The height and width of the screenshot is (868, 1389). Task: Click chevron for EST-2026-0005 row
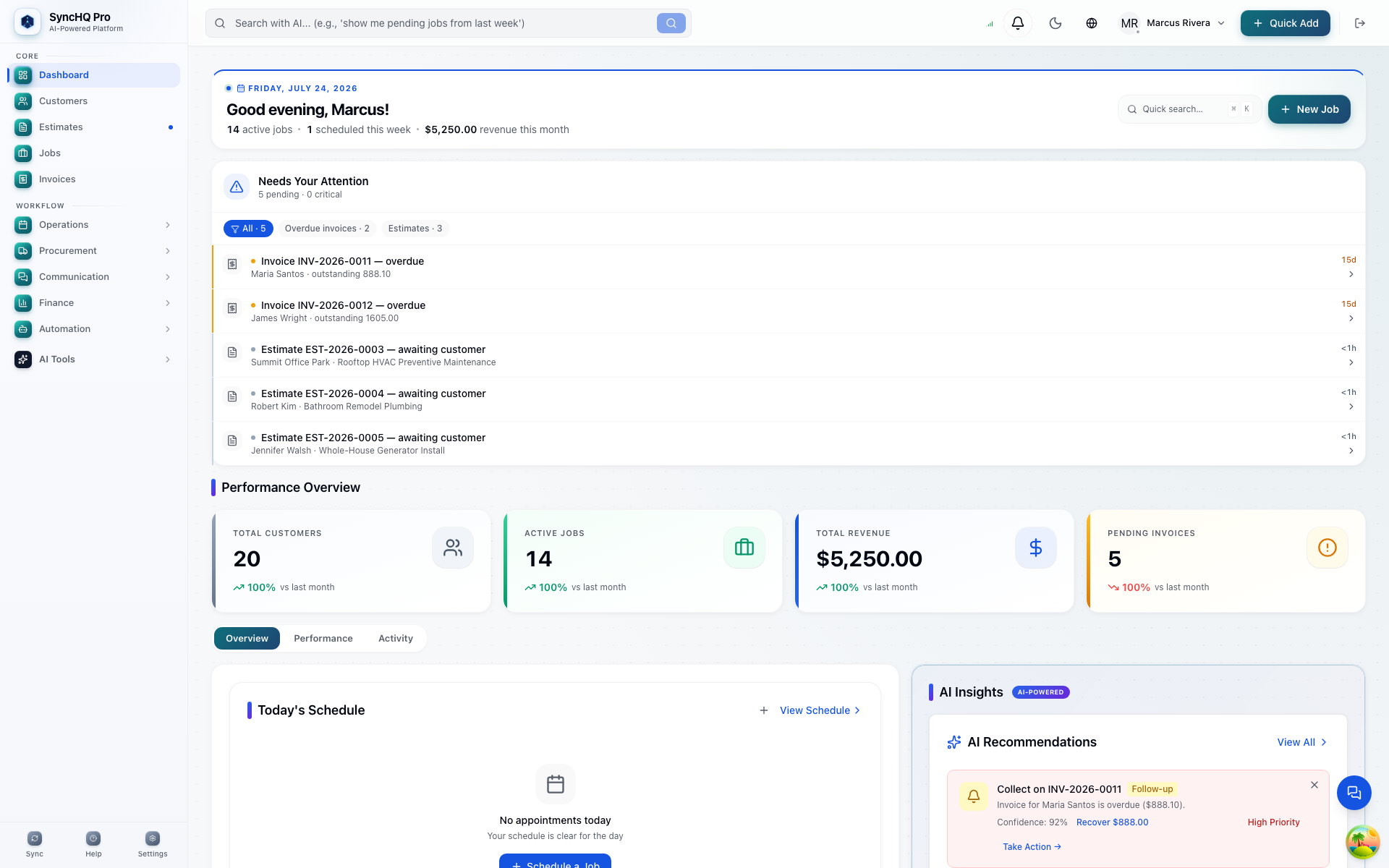coord(1351,451)
